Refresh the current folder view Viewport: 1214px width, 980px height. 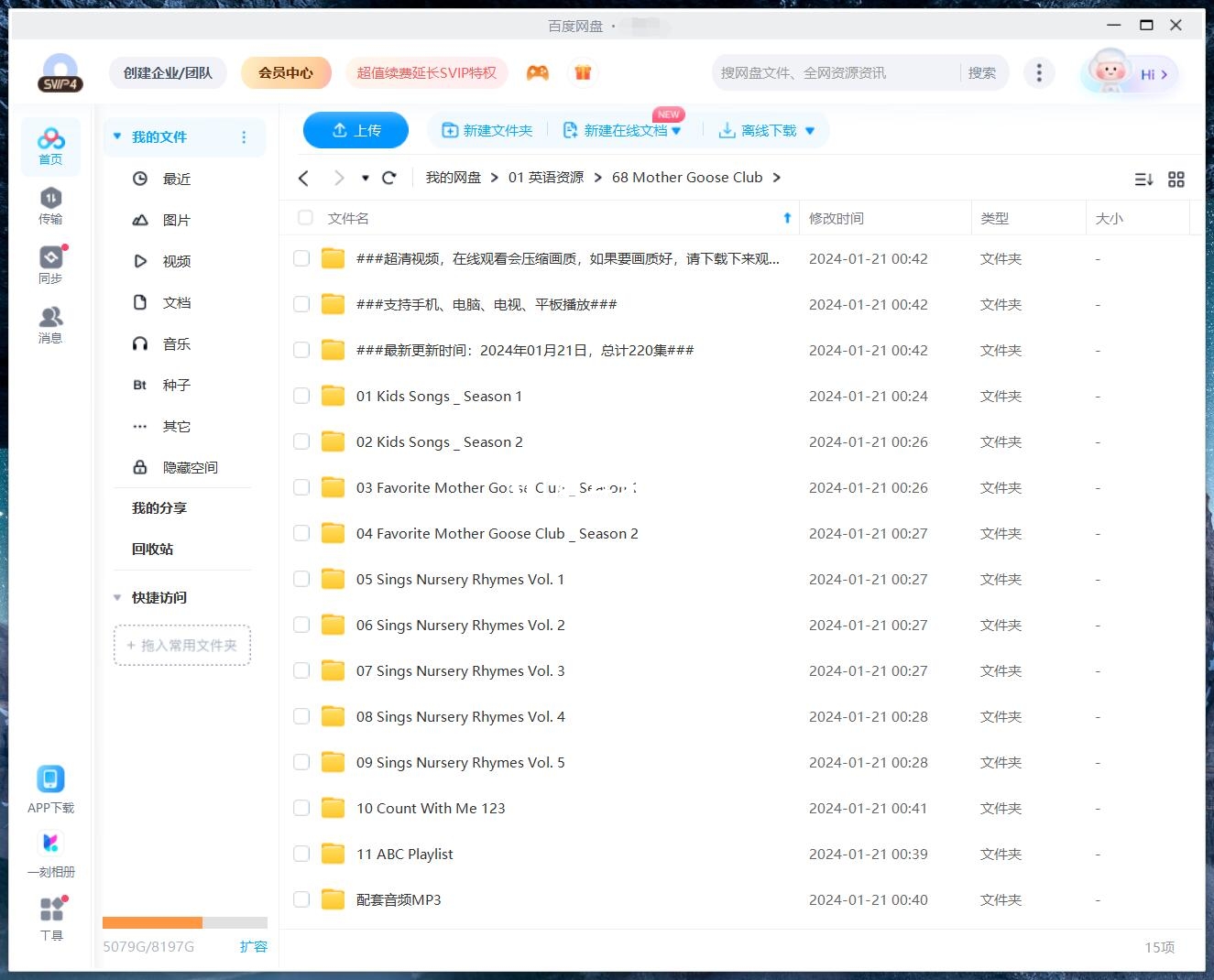coord(389,178)
